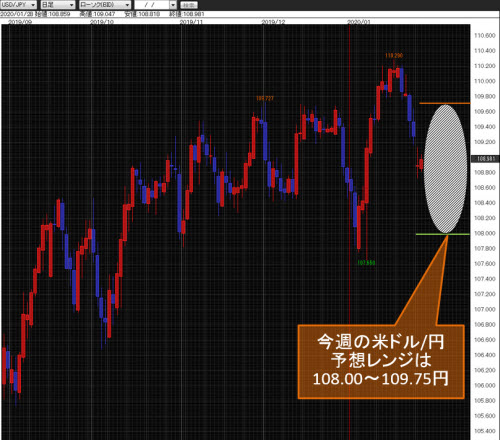Viewport: 500px width, 440px height.
Task: Click the 2019/12 date axis label
Action: tap(273, 22)
